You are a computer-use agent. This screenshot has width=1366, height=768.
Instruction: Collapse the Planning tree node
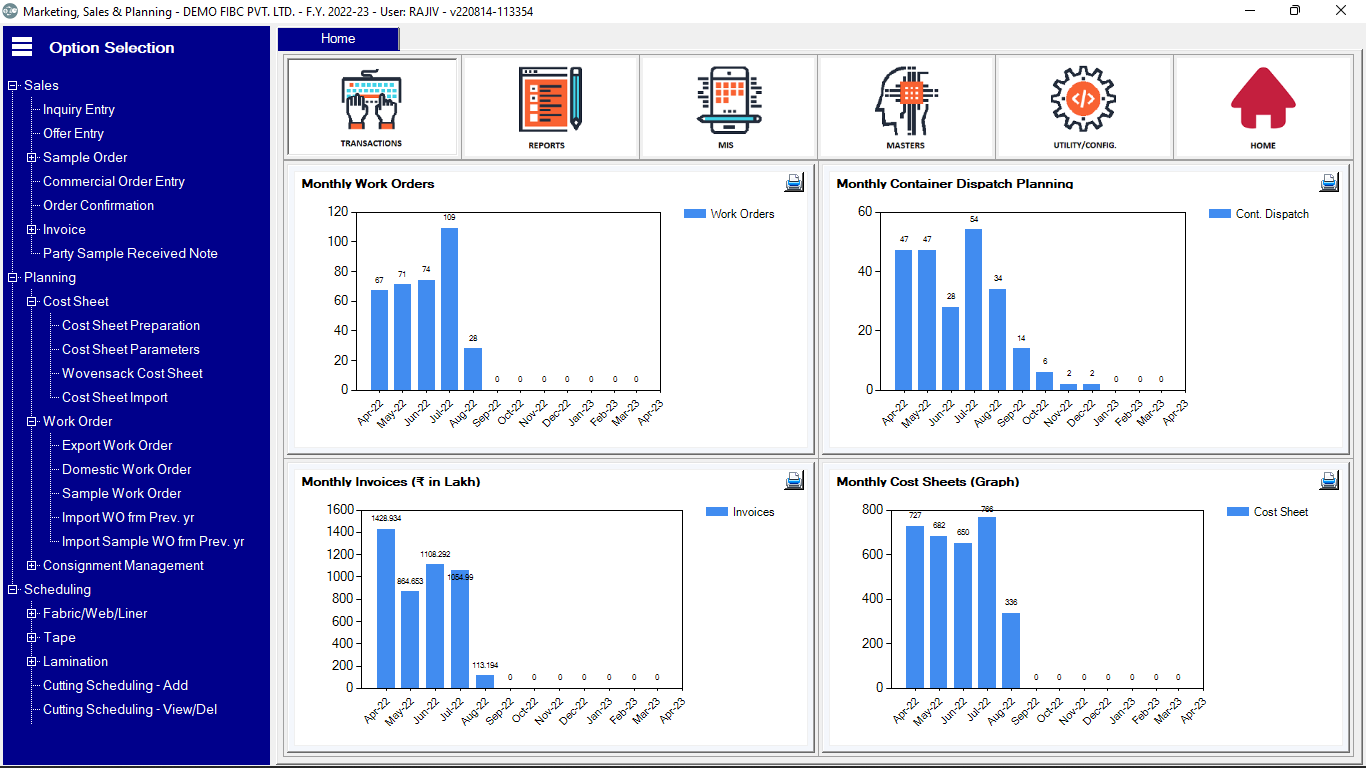click(13, 278)
